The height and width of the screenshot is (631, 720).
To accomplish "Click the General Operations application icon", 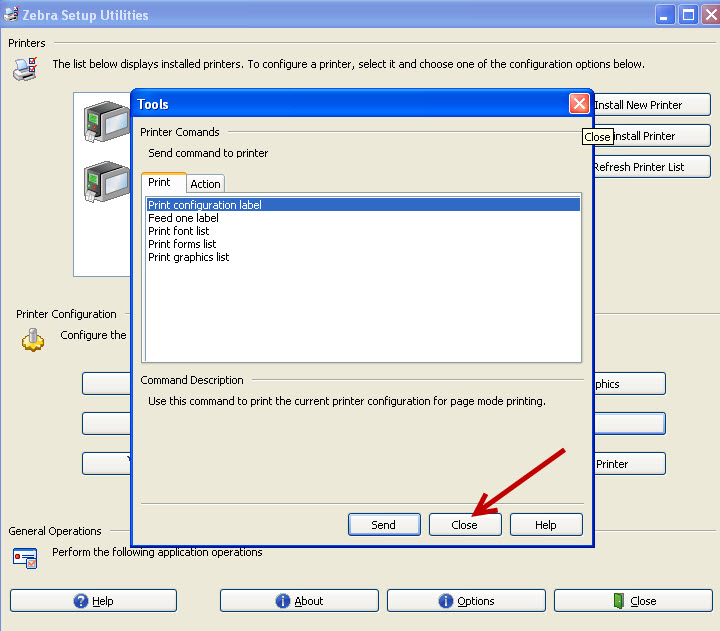I will coord(25,558).
